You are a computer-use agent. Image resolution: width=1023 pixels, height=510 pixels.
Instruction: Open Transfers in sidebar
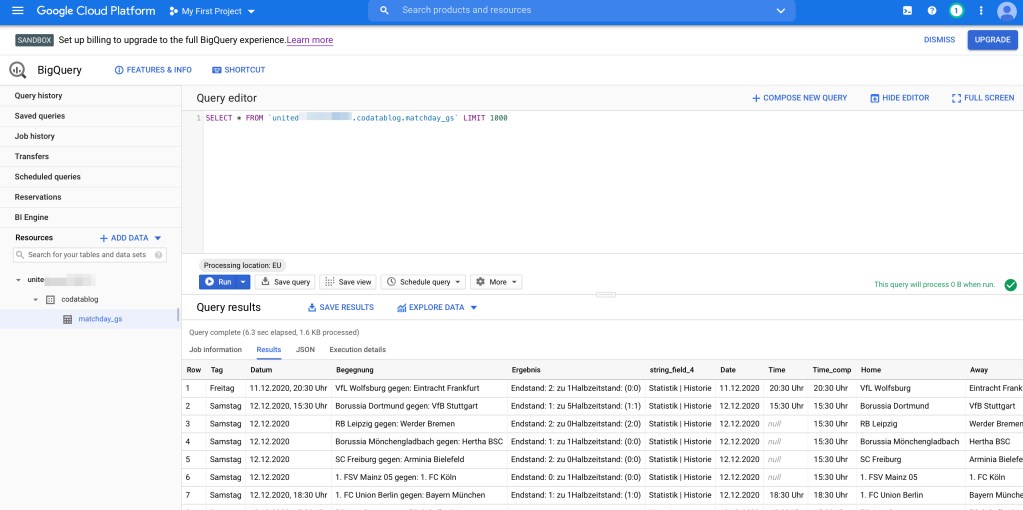(91, 157)
